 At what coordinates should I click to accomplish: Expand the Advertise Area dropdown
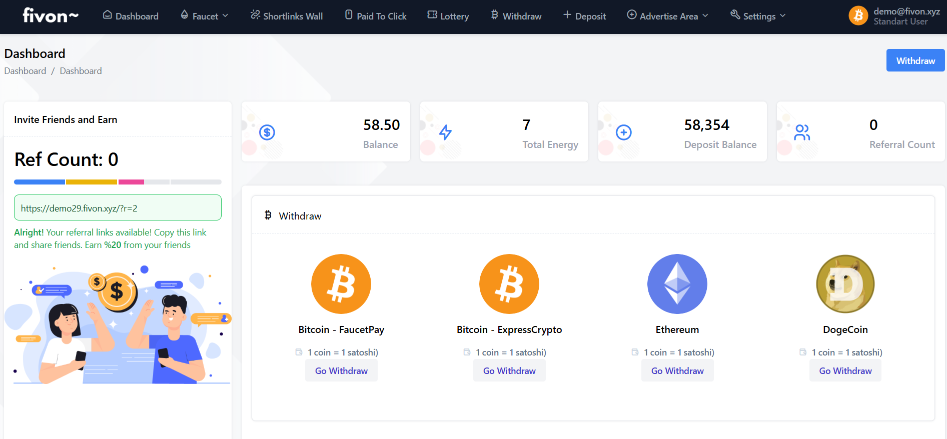pos(667,16)
